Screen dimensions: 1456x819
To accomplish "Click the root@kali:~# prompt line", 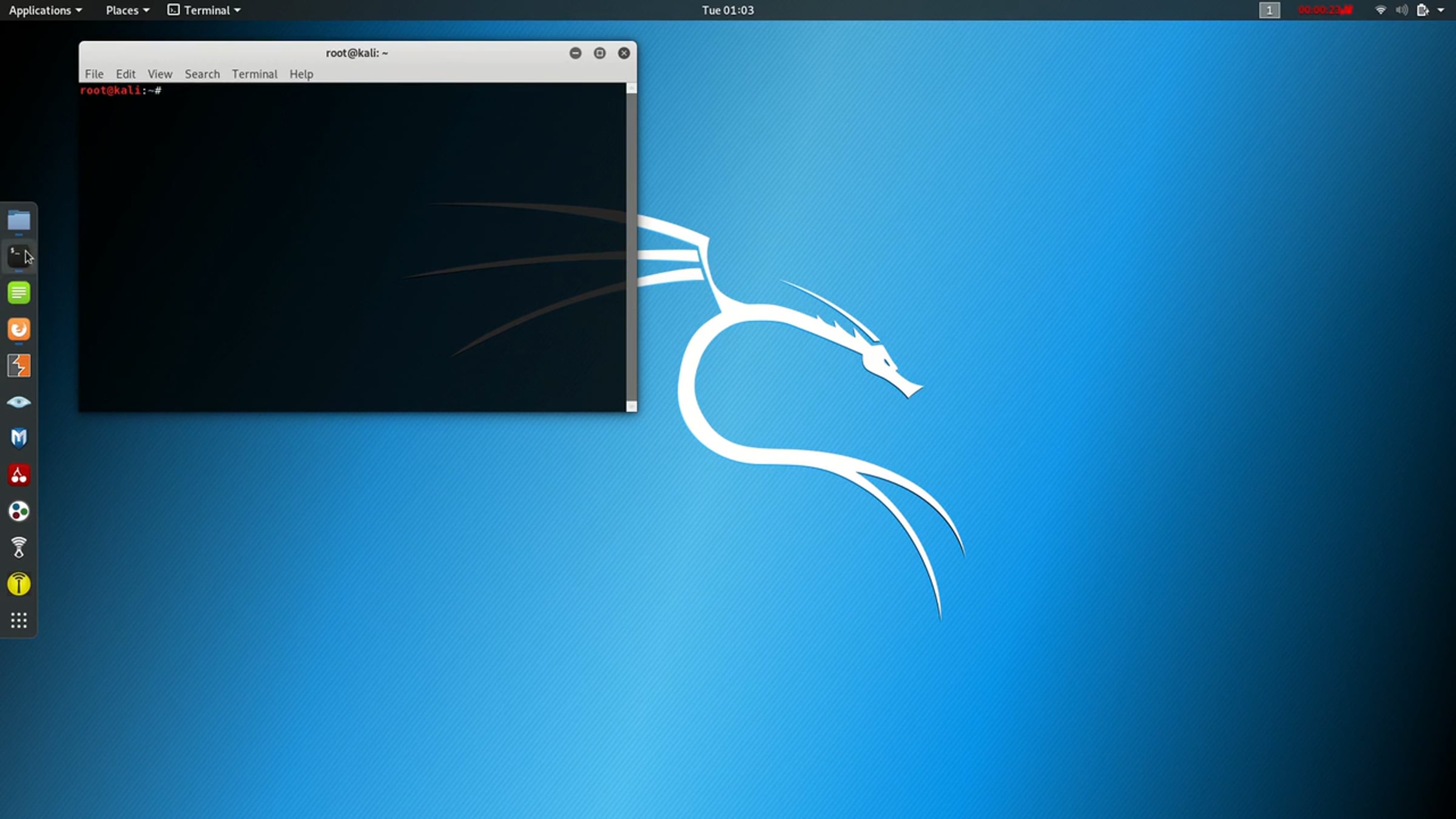I will pos(121,90).
